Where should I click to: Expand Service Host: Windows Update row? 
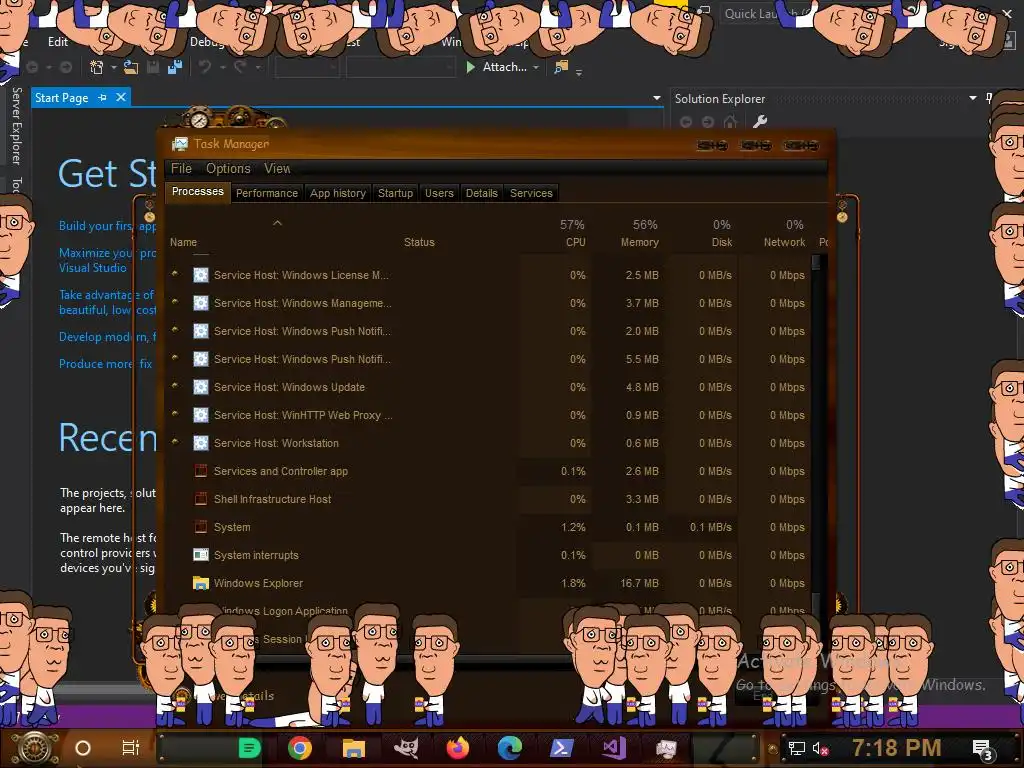174,387
